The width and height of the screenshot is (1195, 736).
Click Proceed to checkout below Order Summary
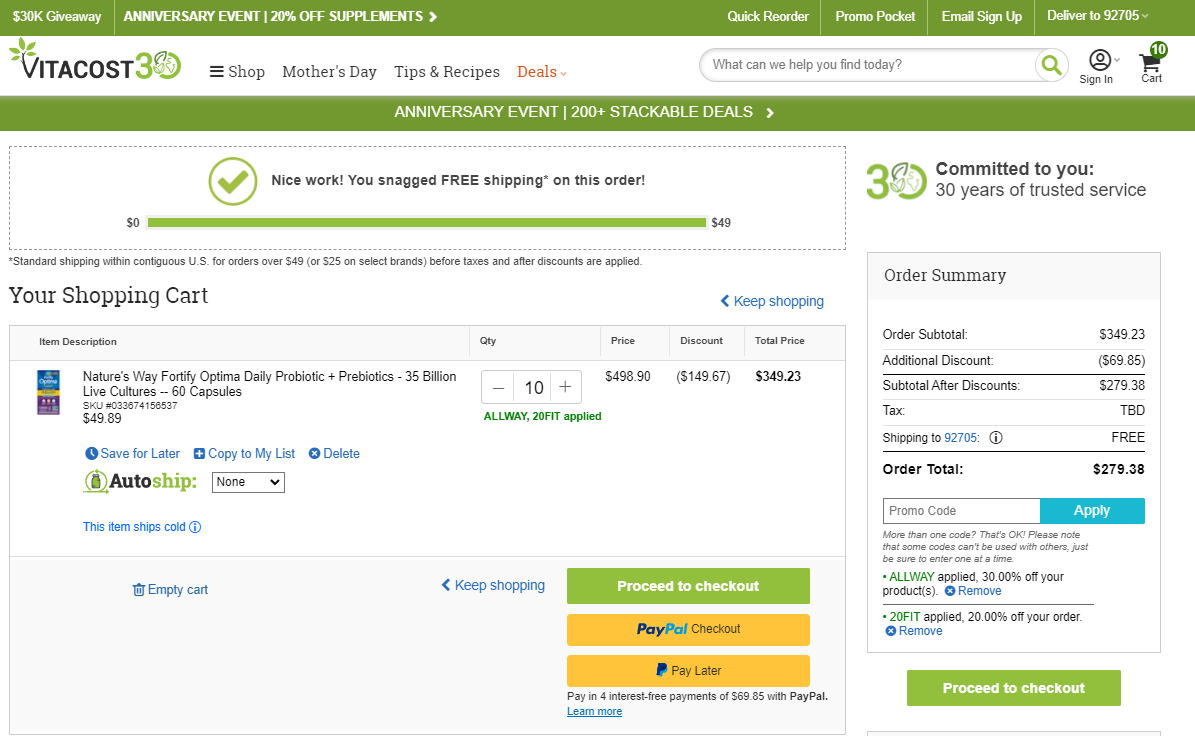click(x=1014, y=688)
